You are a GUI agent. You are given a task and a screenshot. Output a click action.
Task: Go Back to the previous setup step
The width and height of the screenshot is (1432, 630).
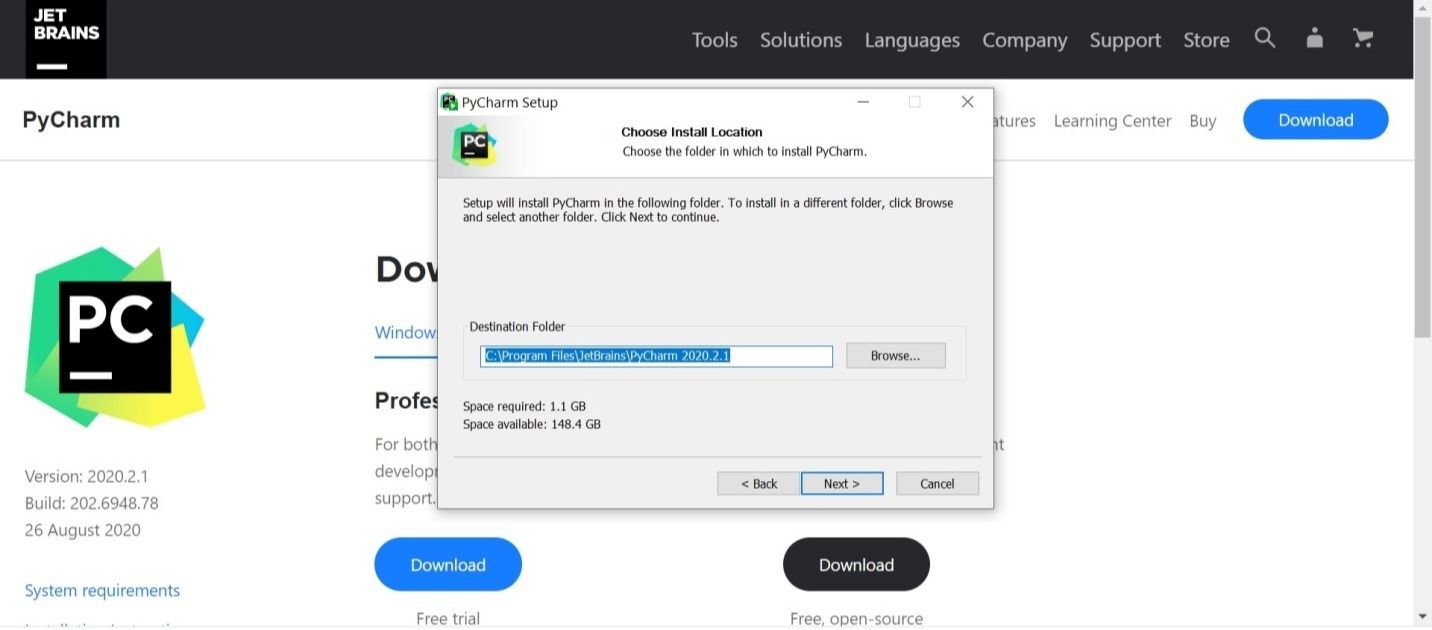pos(758,484)
